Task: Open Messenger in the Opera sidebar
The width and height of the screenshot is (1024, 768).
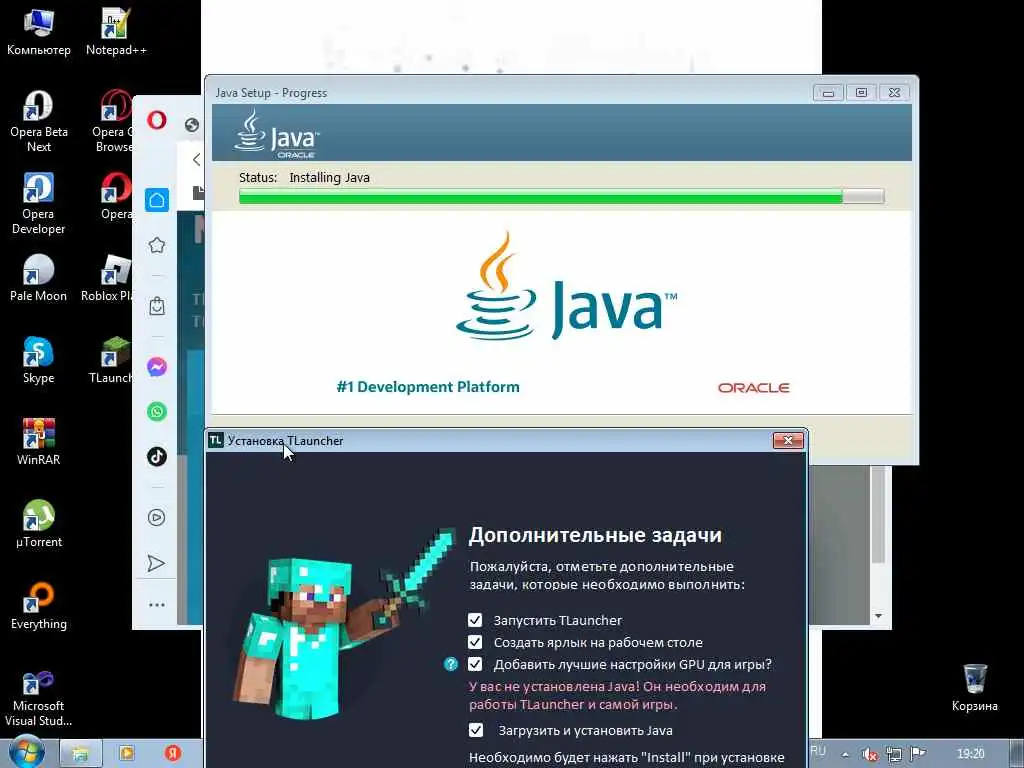Action: [157, 367]
